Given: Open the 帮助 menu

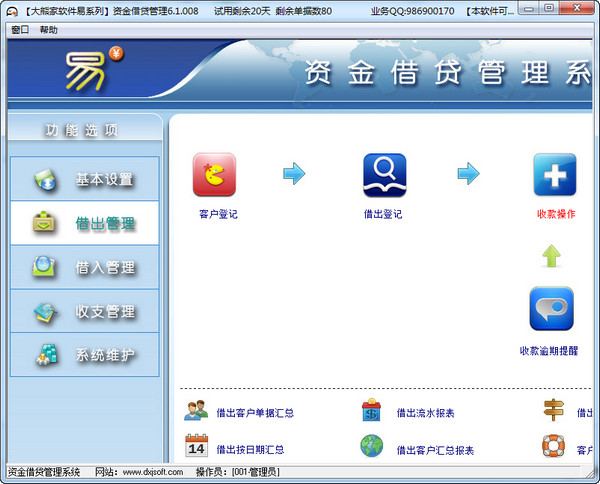Looking at the screenshot, I should click(49, 30).
